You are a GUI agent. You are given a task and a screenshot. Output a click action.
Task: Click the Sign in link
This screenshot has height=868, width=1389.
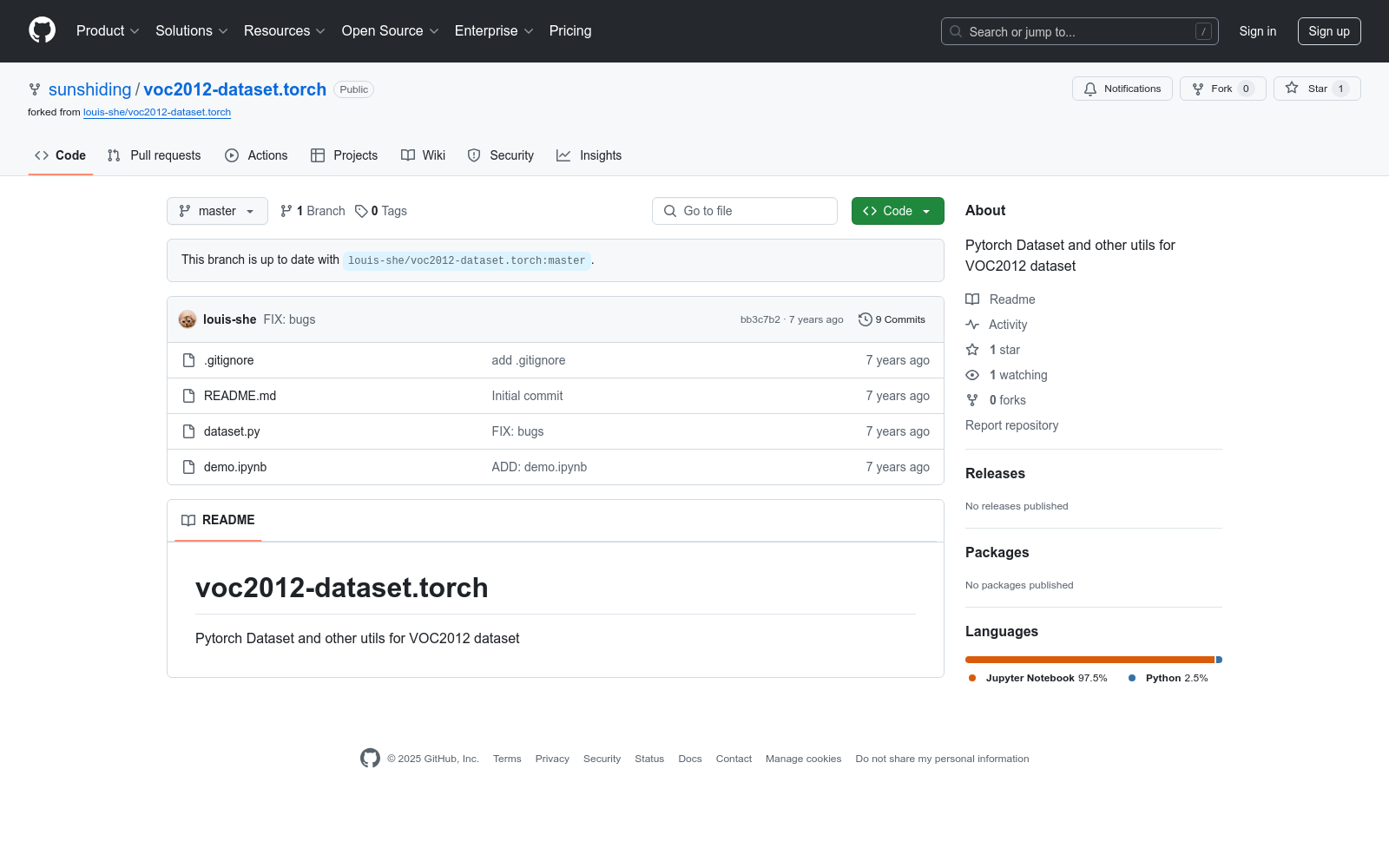tap(1258, 31)
